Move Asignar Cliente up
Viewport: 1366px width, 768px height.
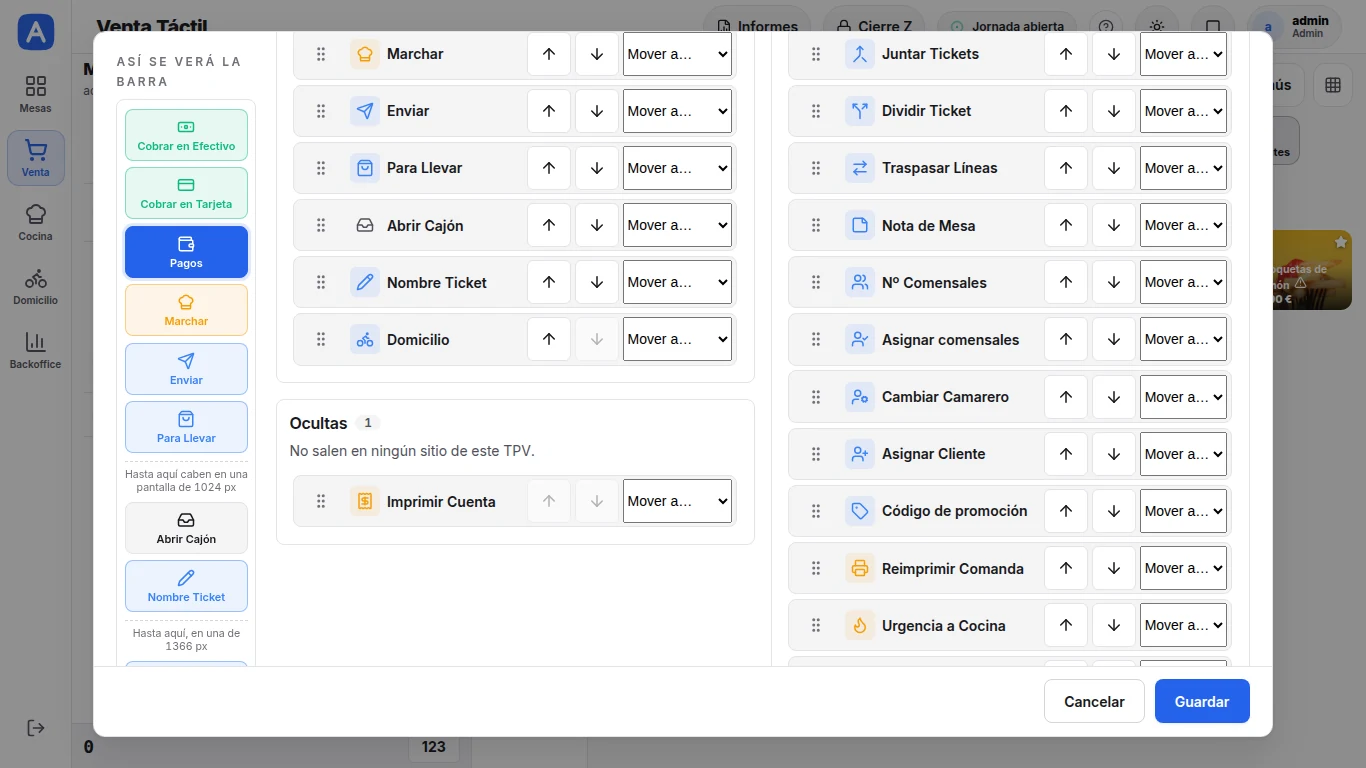(1066, 454)
